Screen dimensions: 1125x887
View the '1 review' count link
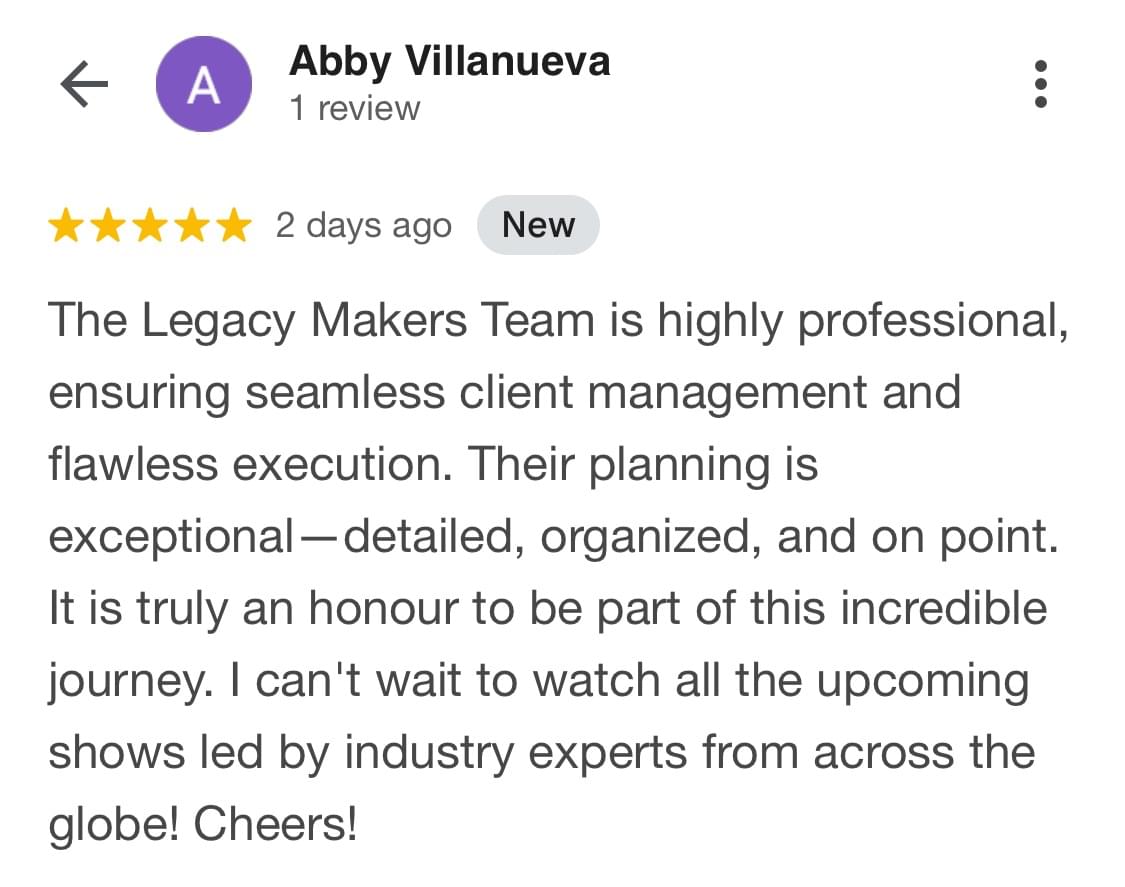click(x=354, y=108)
